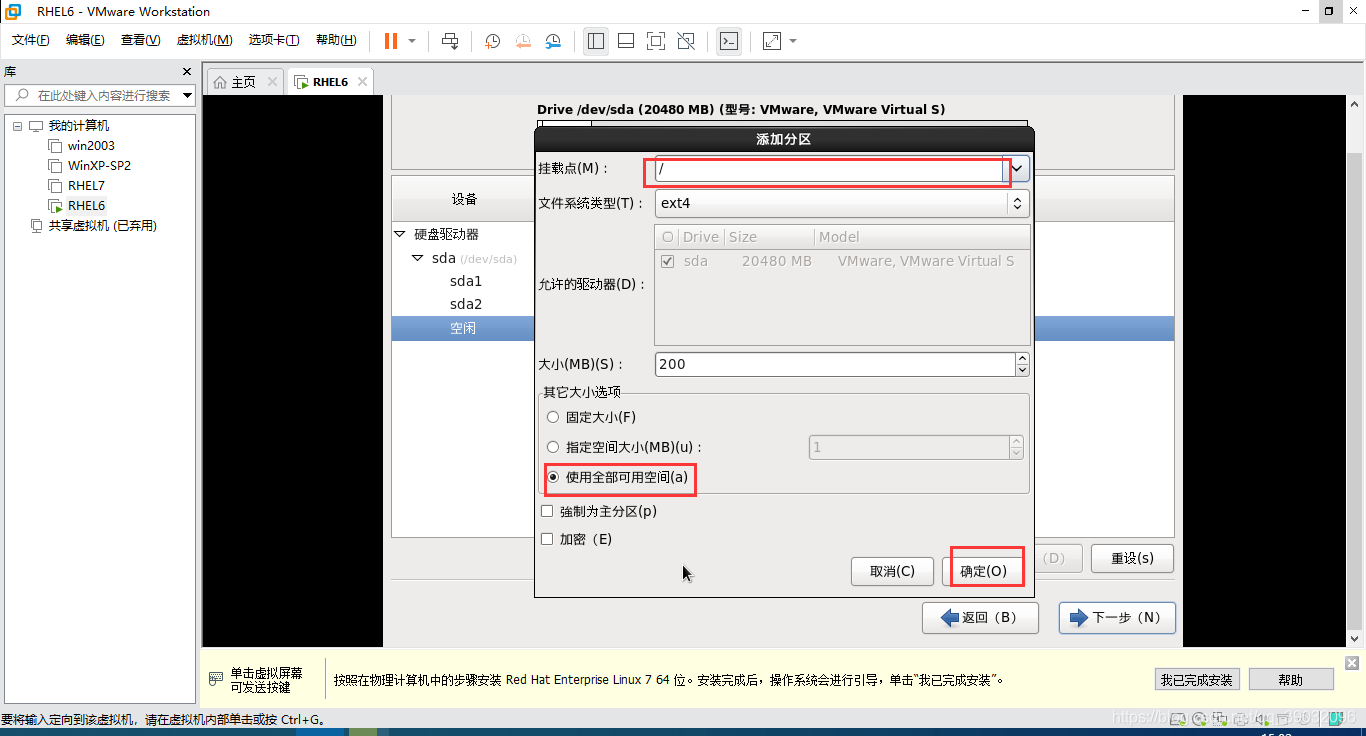Open the mount point dropdown arrow
This screenshot has width=1366, height=736.
tap(1017, 170)
